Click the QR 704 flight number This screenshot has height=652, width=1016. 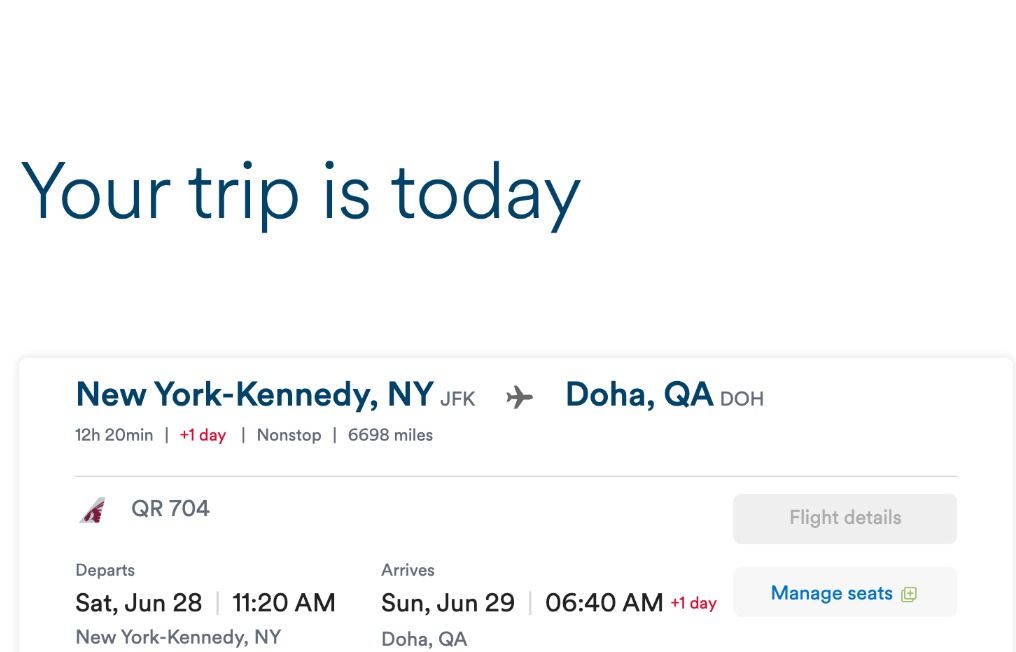170,508
